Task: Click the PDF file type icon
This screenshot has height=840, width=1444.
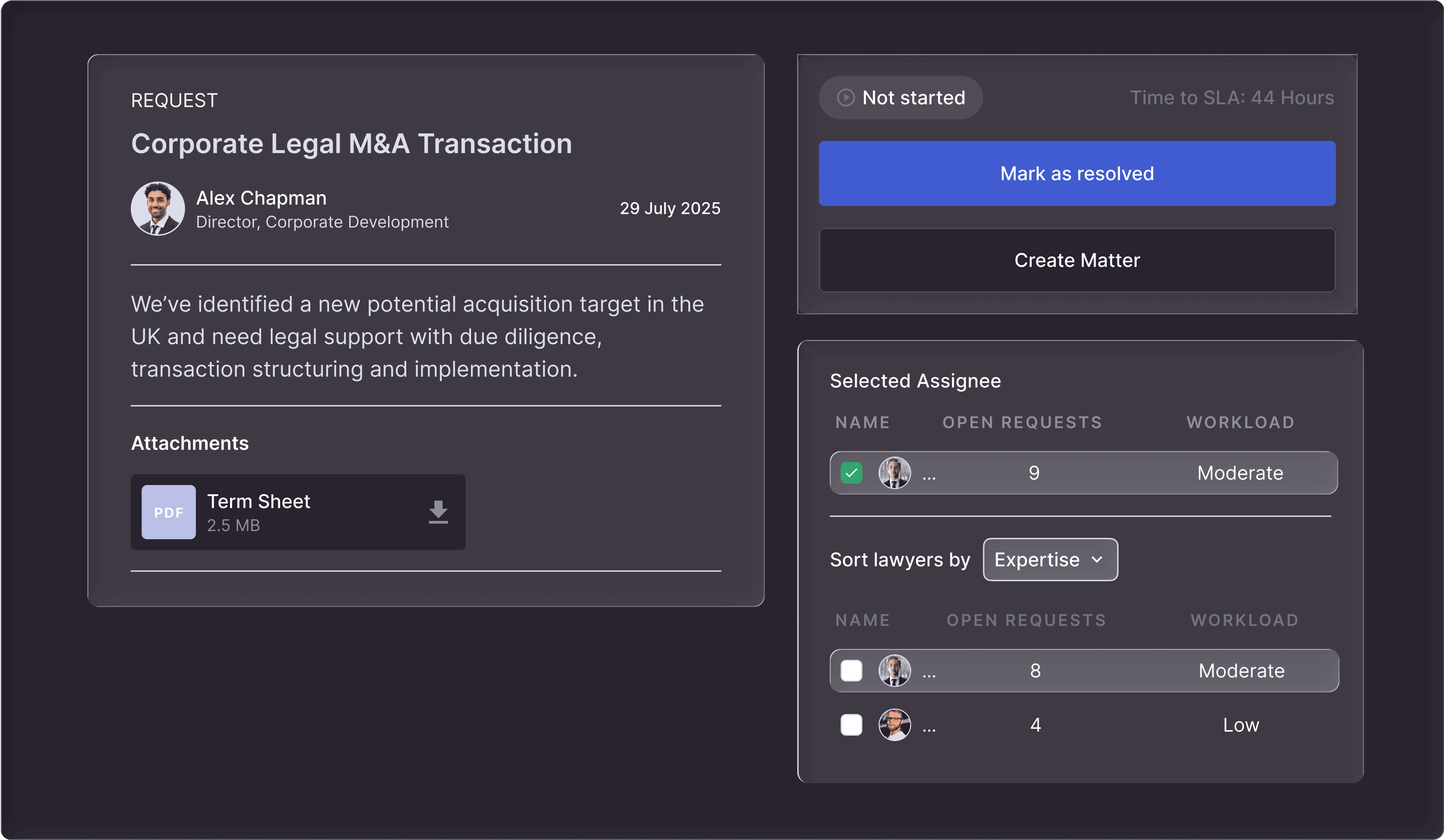Action: (x=168, y=512)
